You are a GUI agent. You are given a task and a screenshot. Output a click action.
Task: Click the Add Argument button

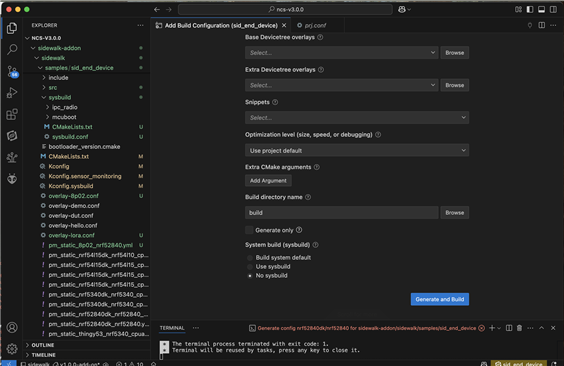[268, 180]
